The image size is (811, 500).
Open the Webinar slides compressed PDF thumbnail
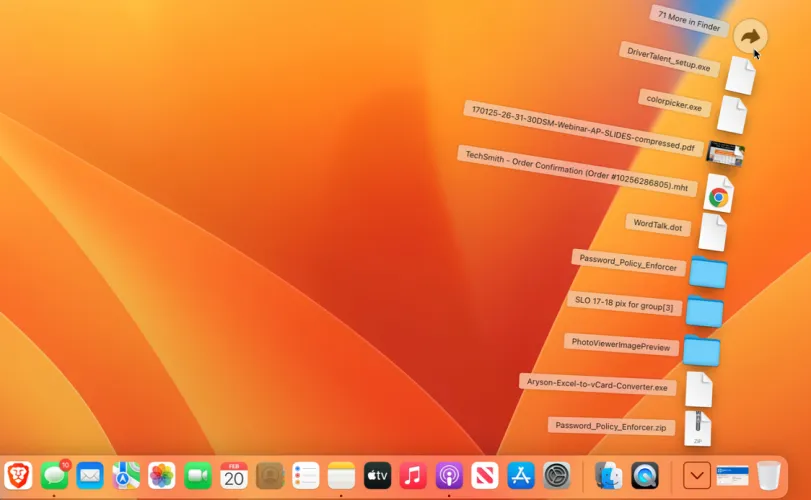coord(725,153)
